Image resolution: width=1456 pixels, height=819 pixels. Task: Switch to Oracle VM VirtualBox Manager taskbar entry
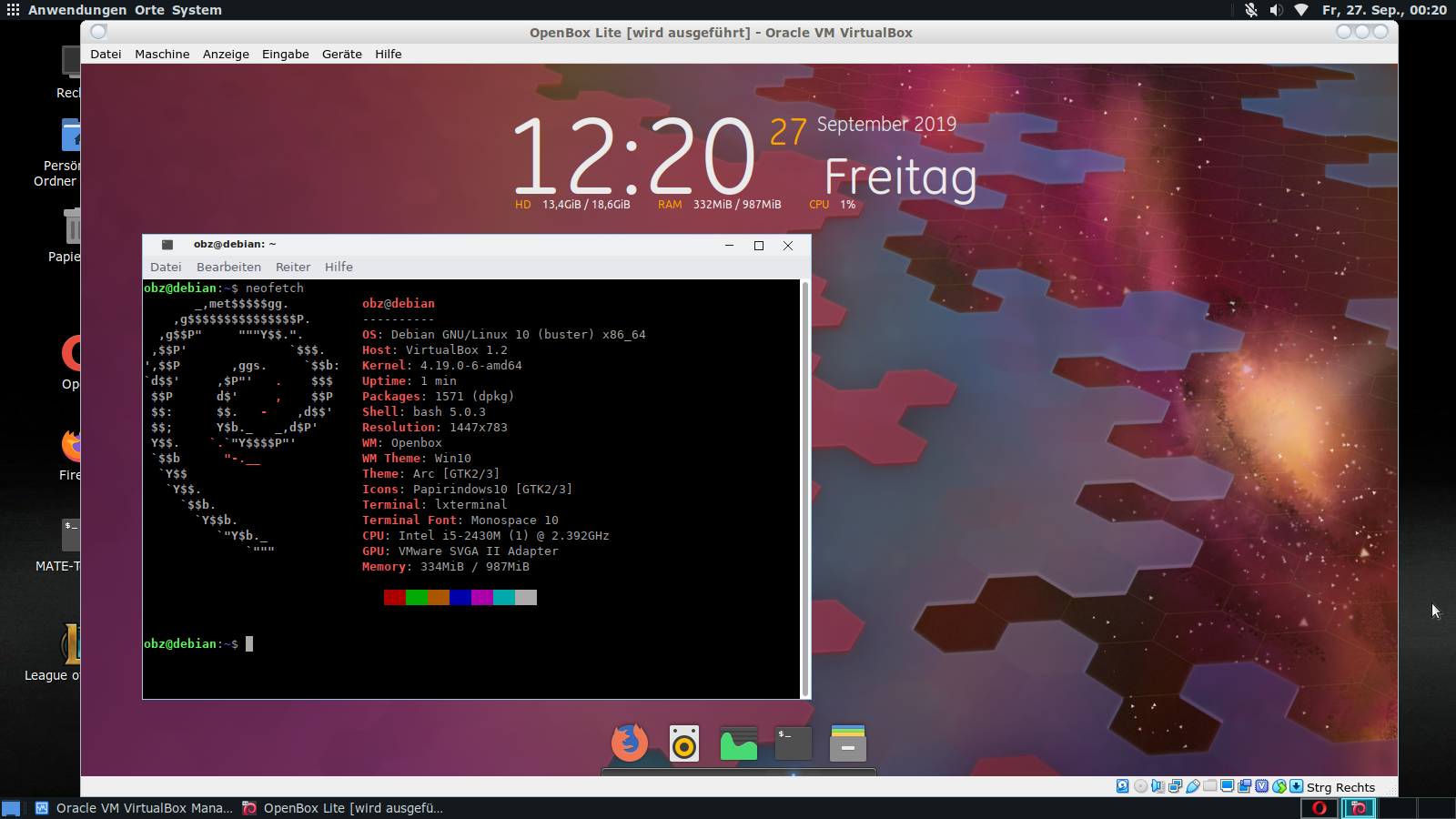pyautogui.click(x=135, y=808)
